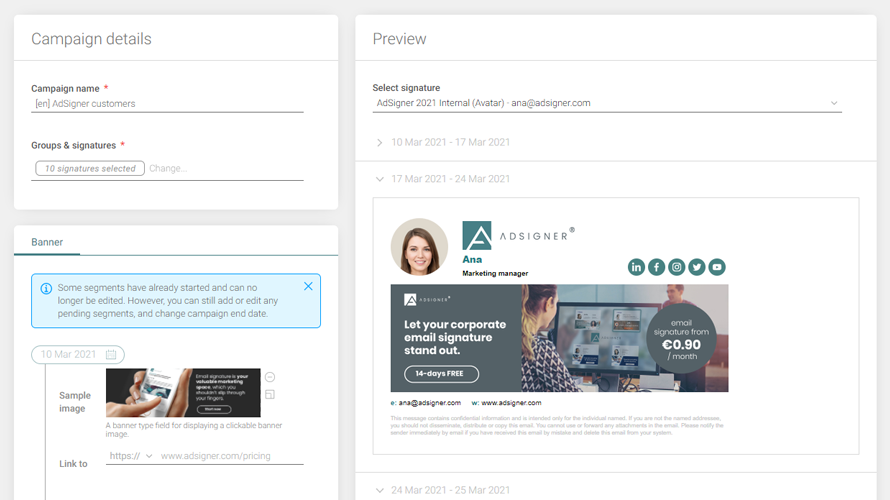Click the info icon in the blue notice
Image resolution: width=890 pixels, height=500 pixels.
(47, 288)
